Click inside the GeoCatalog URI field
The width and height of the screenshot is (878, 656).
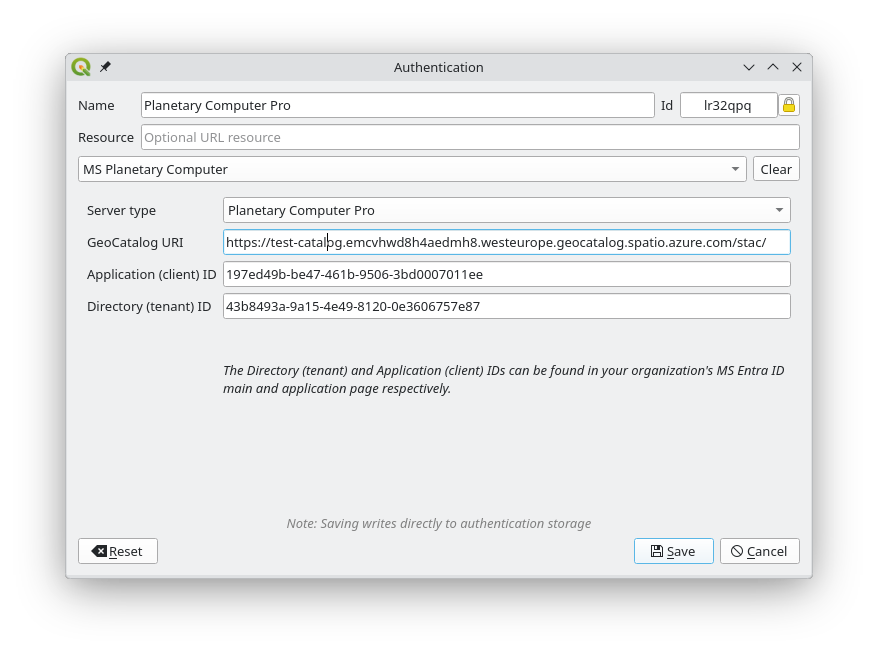point(506,242)
